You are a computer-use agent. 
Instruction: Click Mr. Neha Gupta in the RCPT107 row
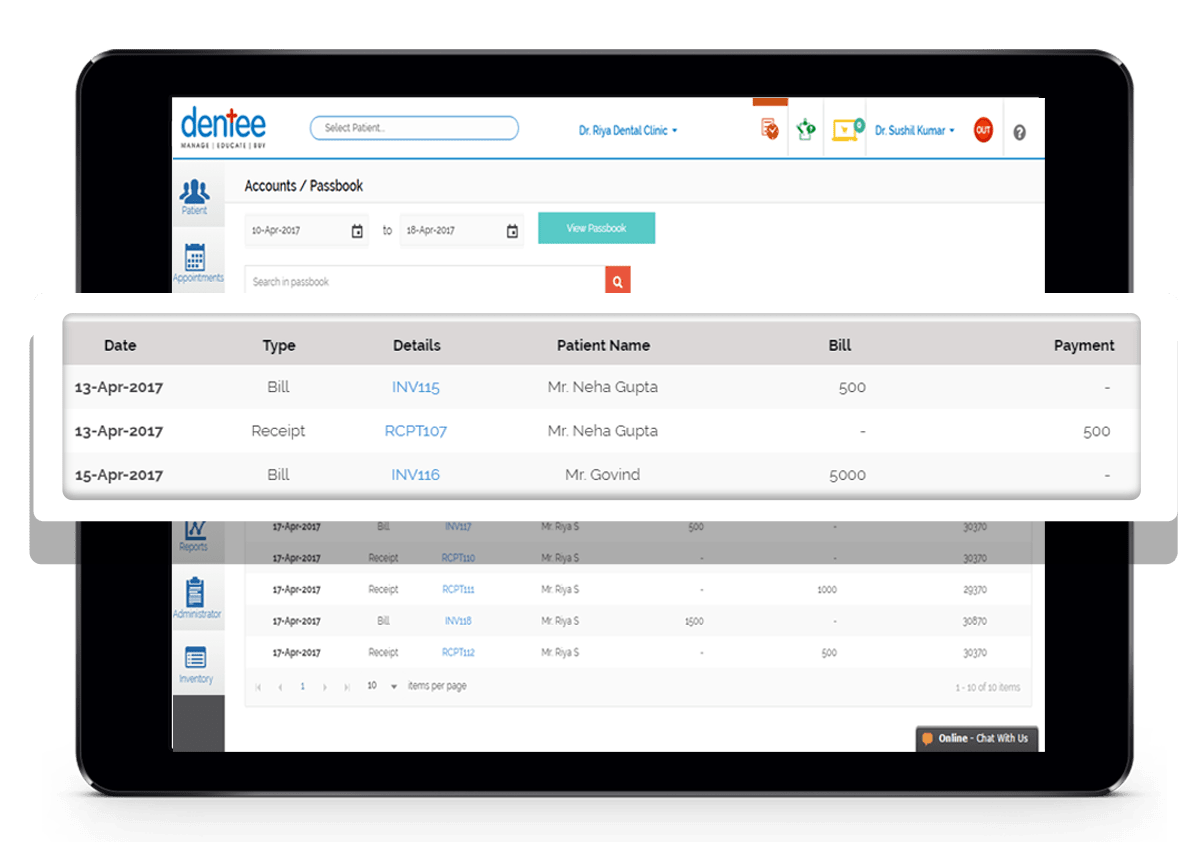point(603,431)
